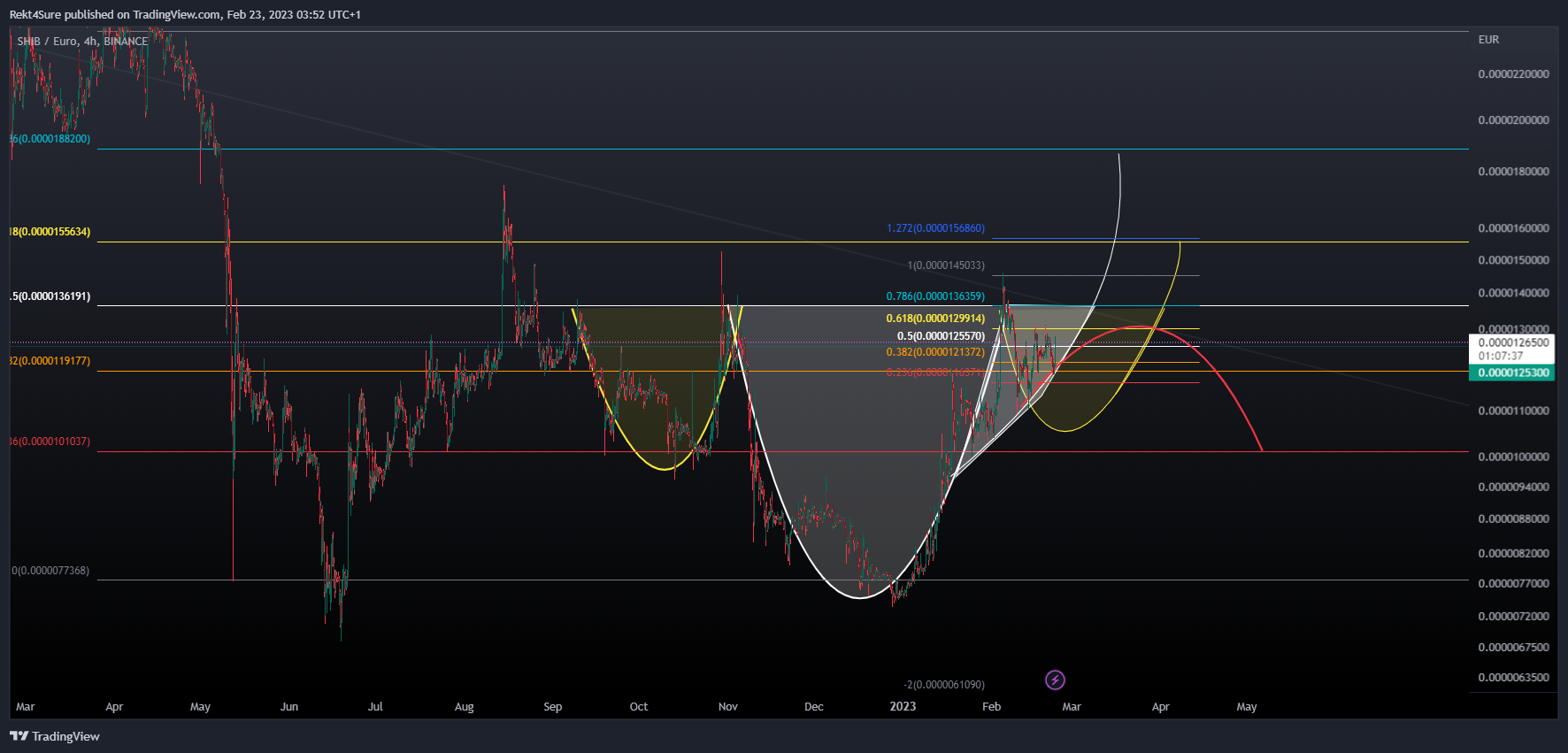Viewport: 1568px width, 753px height.
Task: Click price axis value 0.0000200000
Action: [x=1513, y=120]
